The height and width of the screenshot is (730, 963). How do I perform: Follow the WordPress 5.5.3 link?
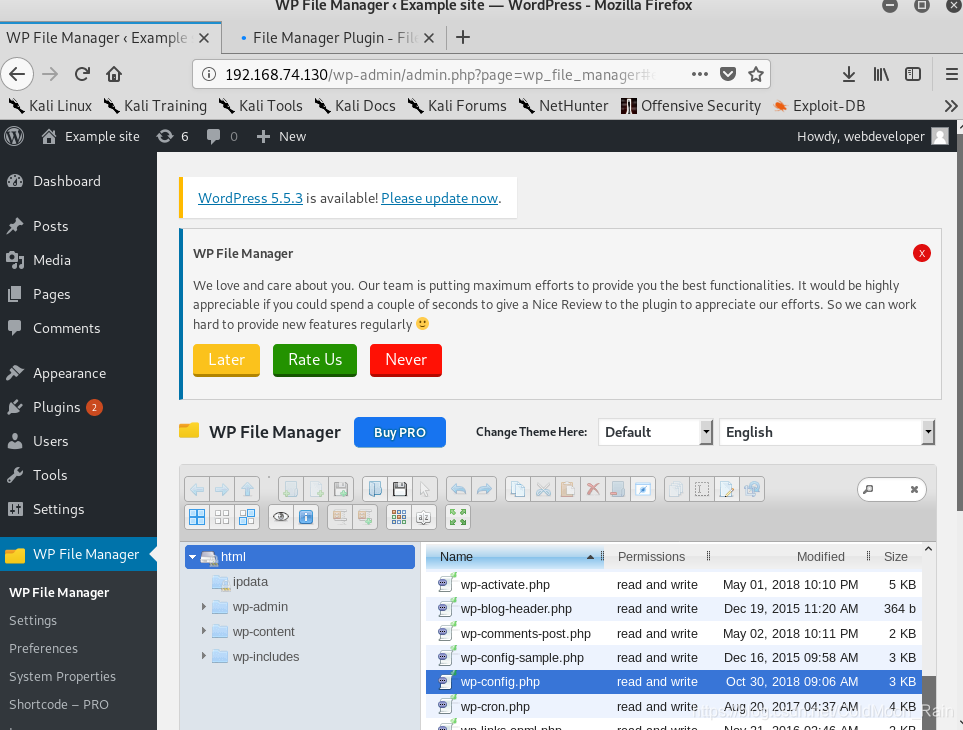click(x=250, y=198)
